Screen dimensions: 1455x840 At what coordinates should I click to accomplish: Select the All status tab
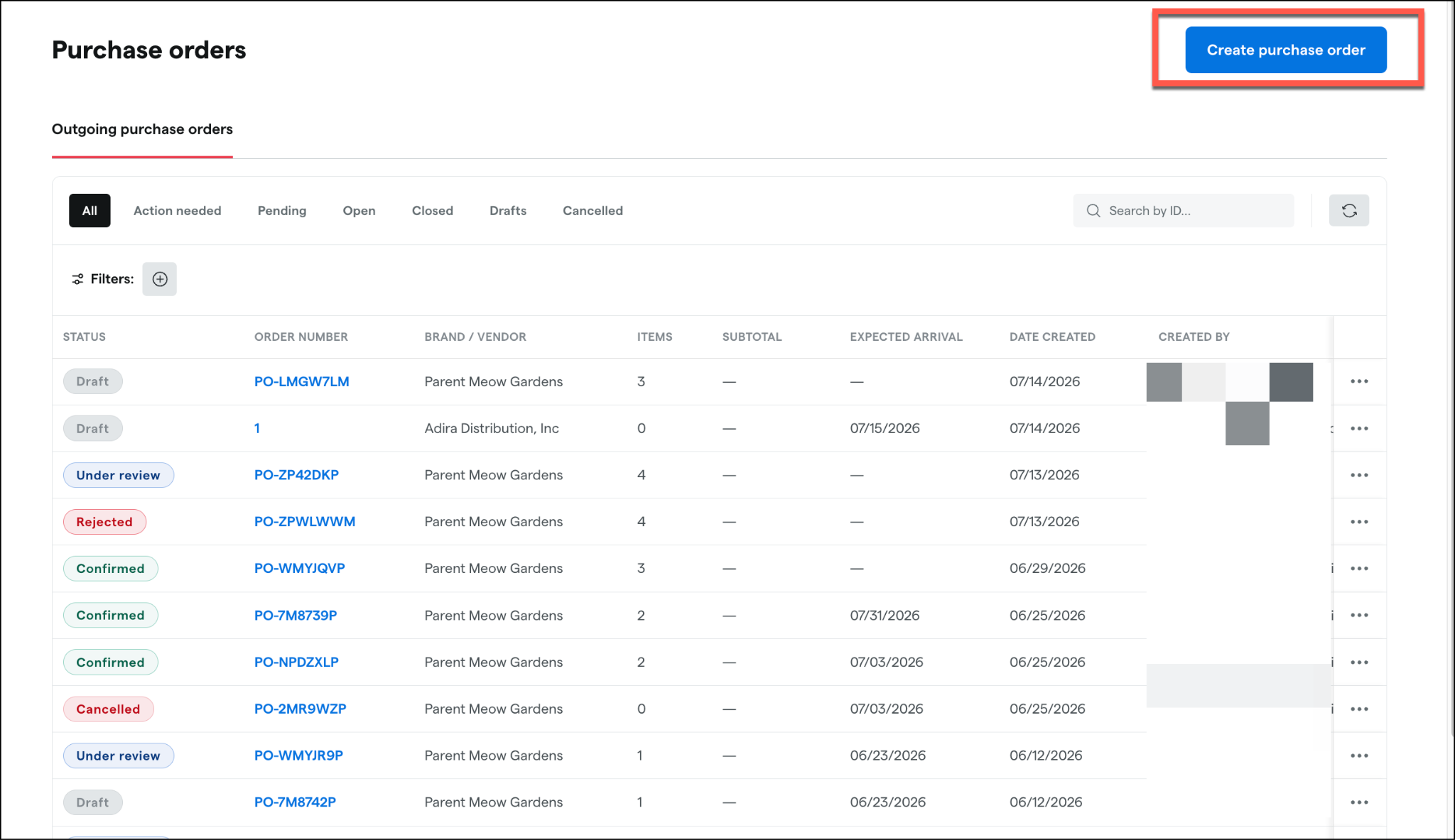point(90,211)
